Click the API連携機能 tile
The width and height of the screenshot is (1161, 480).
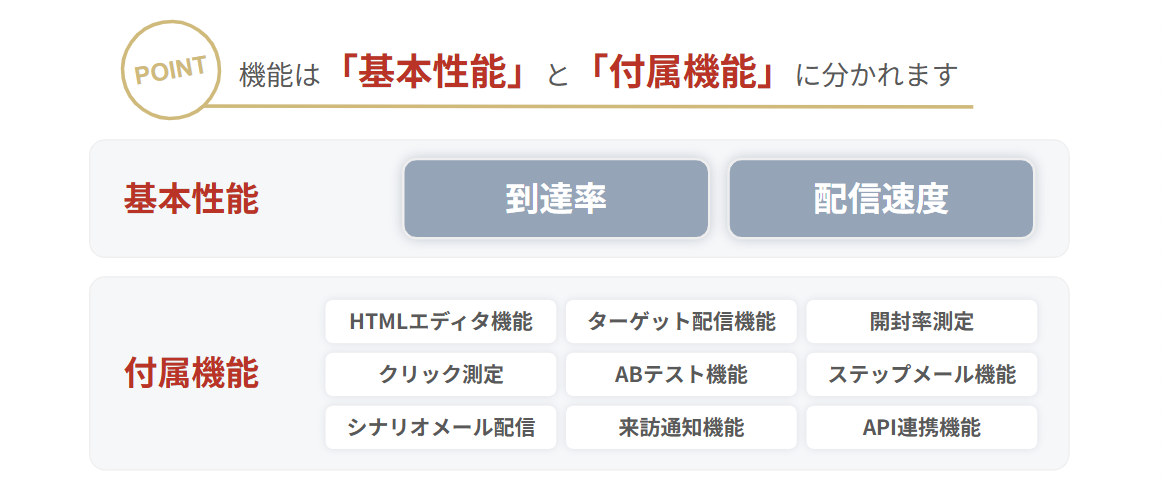[922, 427]
